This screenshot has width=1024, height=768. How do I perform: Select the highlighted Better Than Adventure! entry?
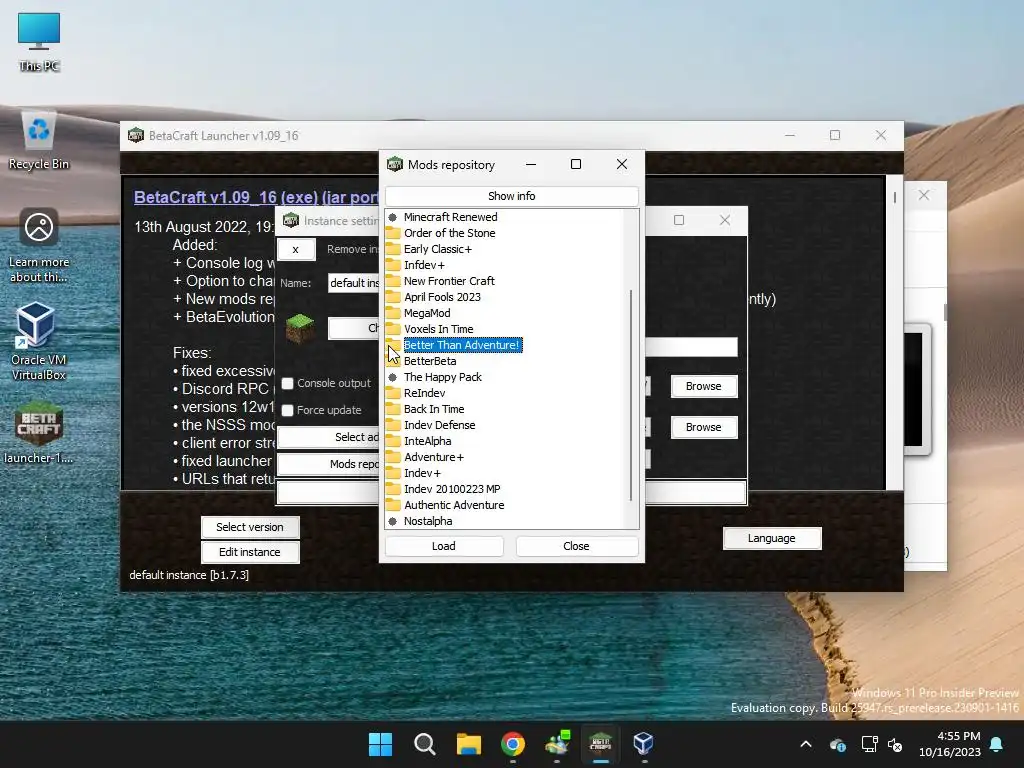tap(462, 345)
